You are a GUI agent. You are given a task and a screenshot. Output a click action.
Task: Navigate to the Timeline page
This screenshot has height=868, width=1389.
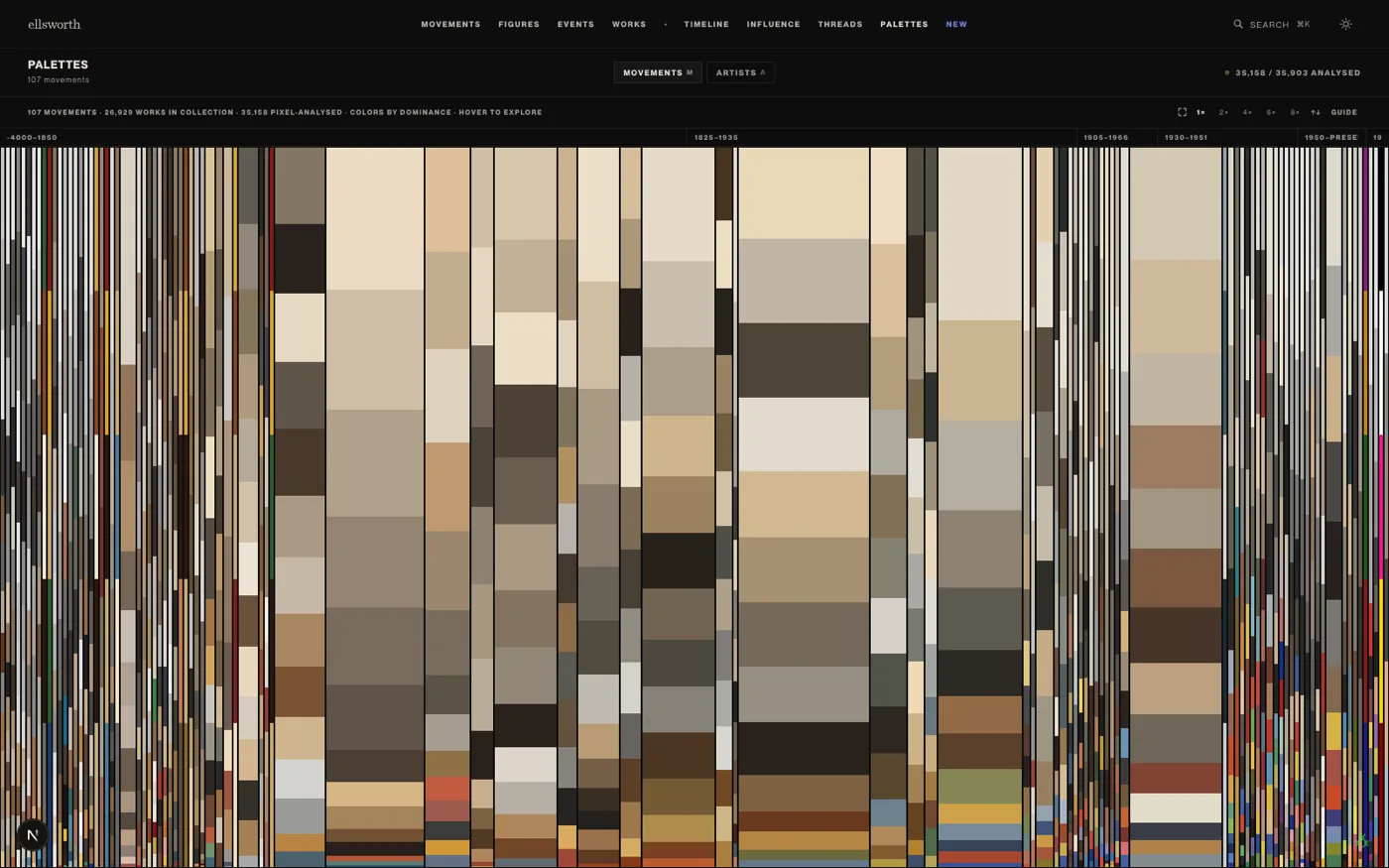point(706,24)
